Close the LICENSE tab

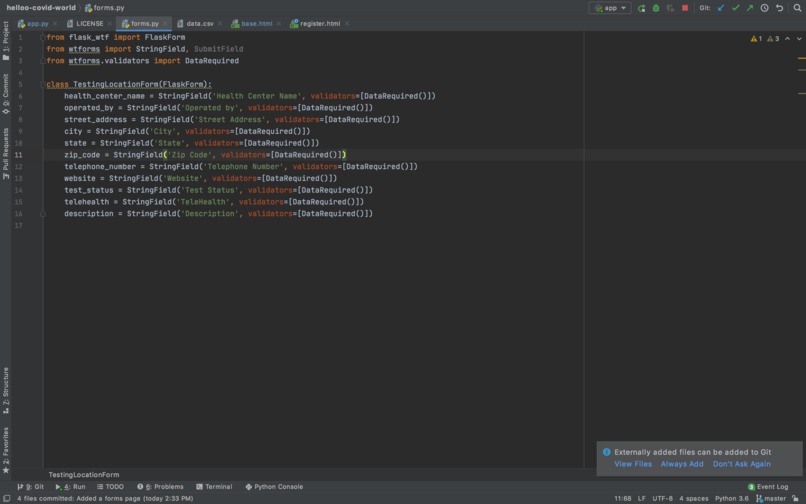109,24
